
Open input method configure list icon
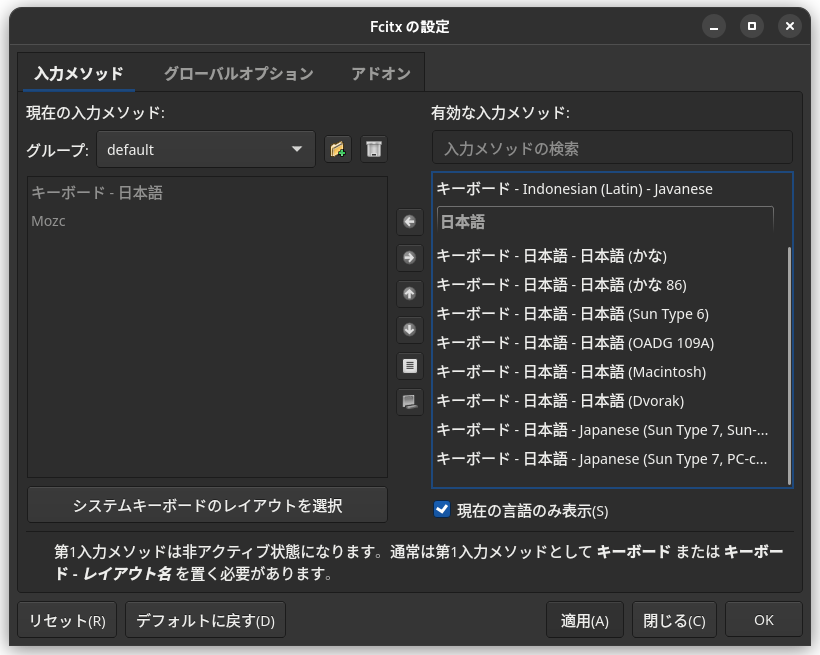click(x=409, y=366)
